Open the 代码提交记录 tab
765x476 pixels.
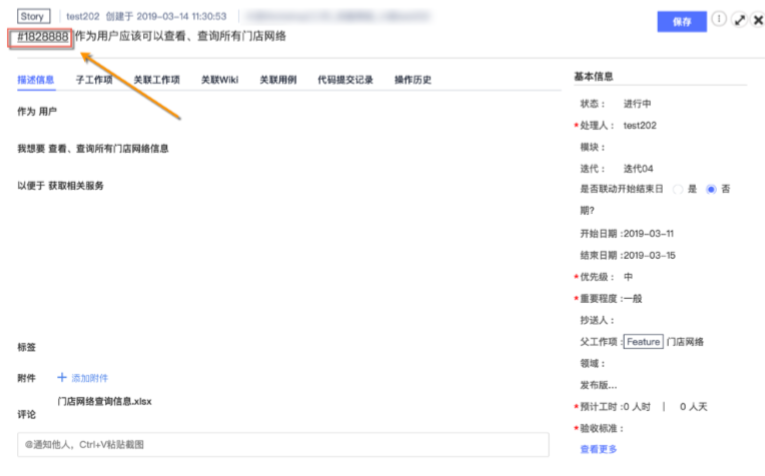[x=345, y=80]
